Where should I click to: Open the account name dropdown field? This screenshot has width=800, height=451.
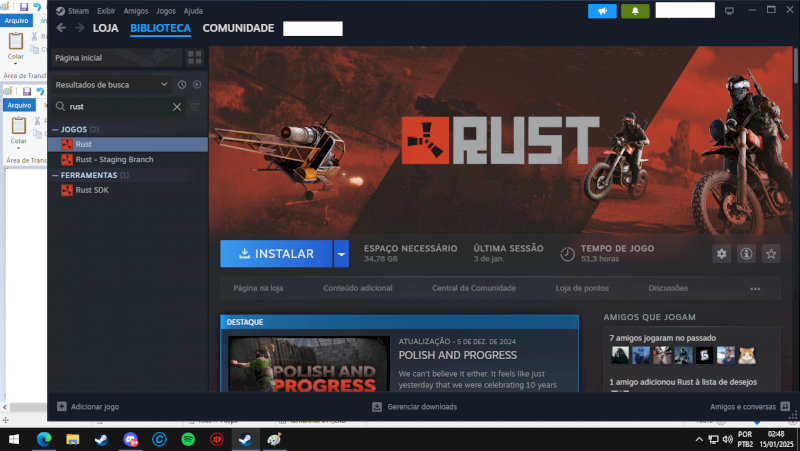685,10
